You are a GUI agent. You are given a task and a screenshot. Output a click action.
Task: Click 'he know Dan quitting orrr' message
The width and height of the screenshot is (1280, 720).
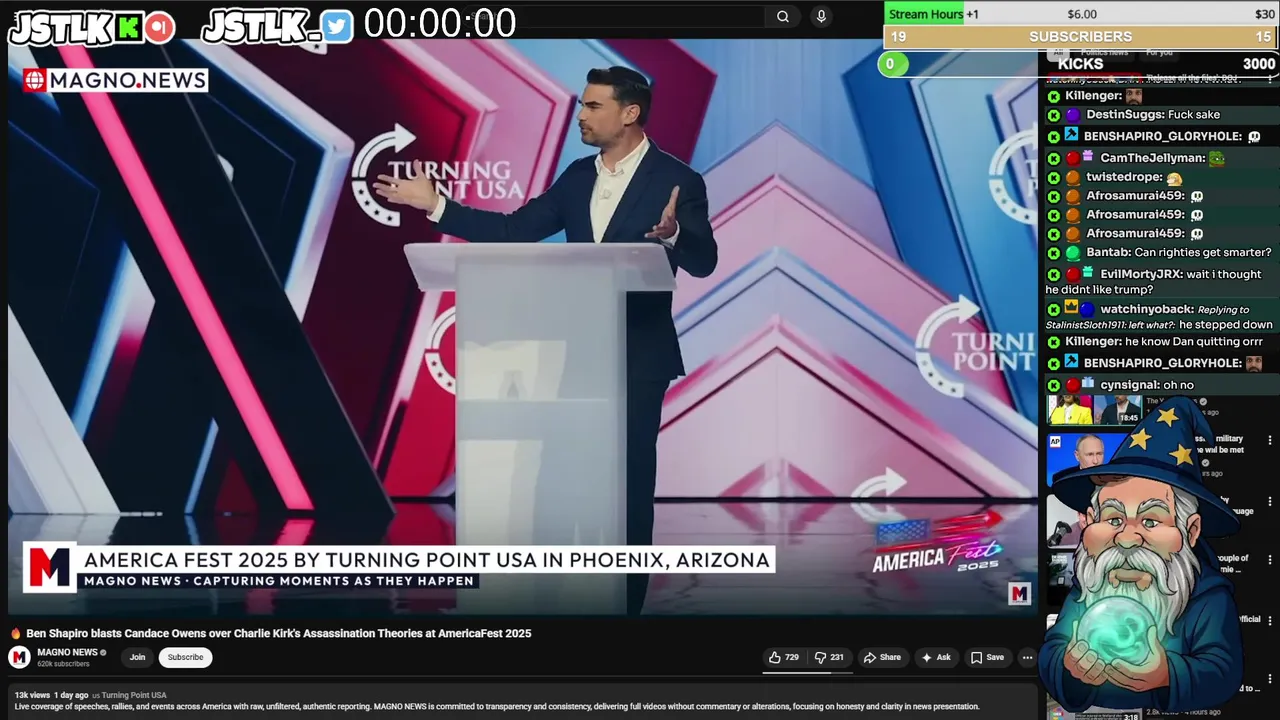coord(1194,342)
